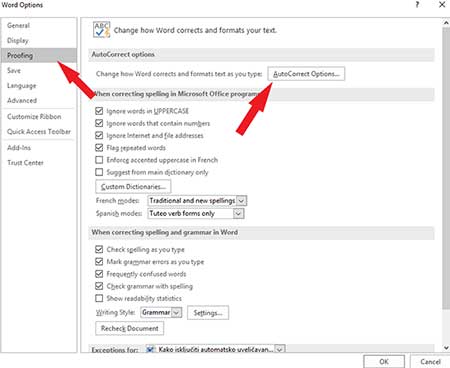Confirm with the OK button

click(x=384, y=361)
